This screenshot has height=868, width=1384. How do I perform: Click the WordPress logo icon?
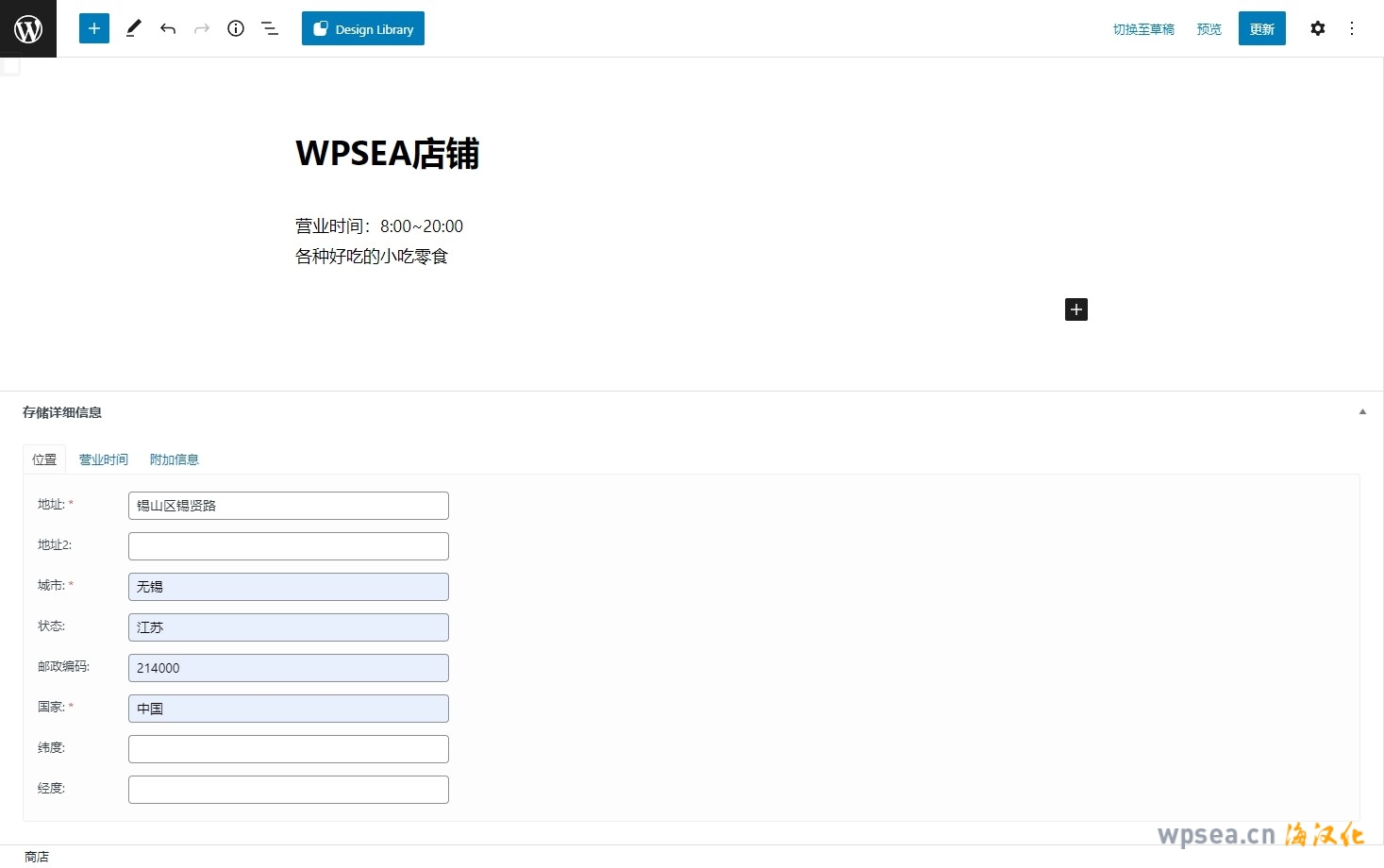28,28
